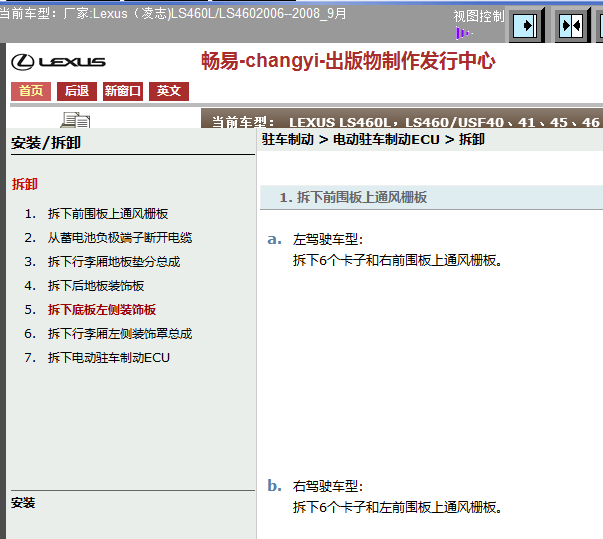Image resolution: width=603 pixels, height=539 pixels.
Task: Switch to 英文 English version
Action: click(x=169, y=91)
